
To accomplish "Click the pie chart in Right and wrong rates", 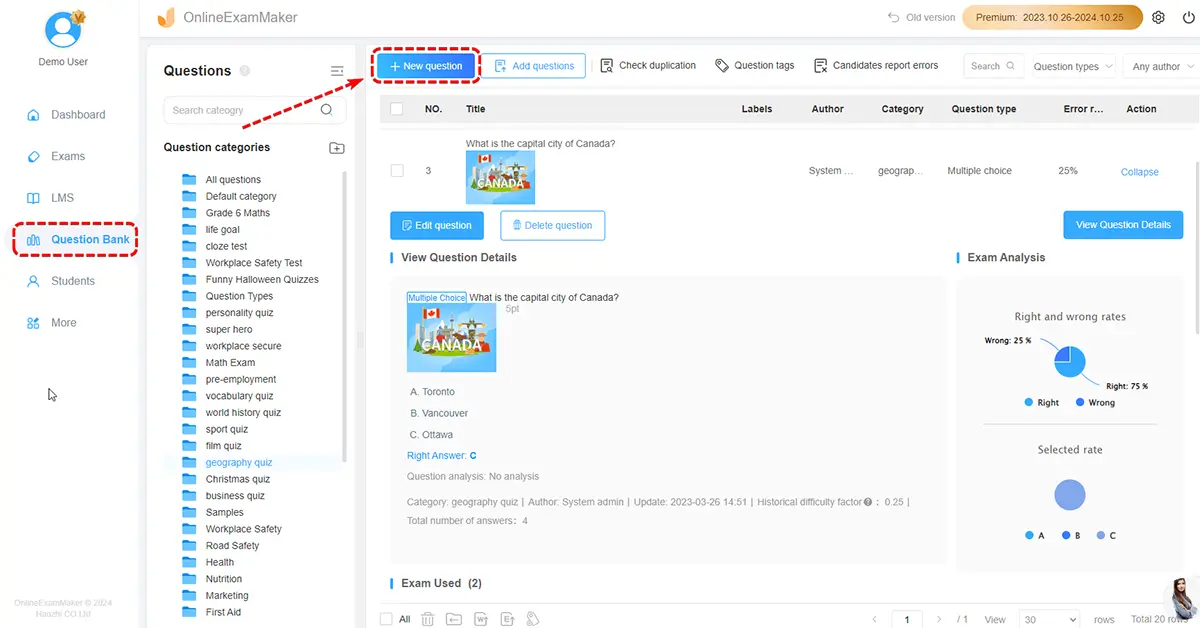I will pyautogui.click(x=1069, y=361).
